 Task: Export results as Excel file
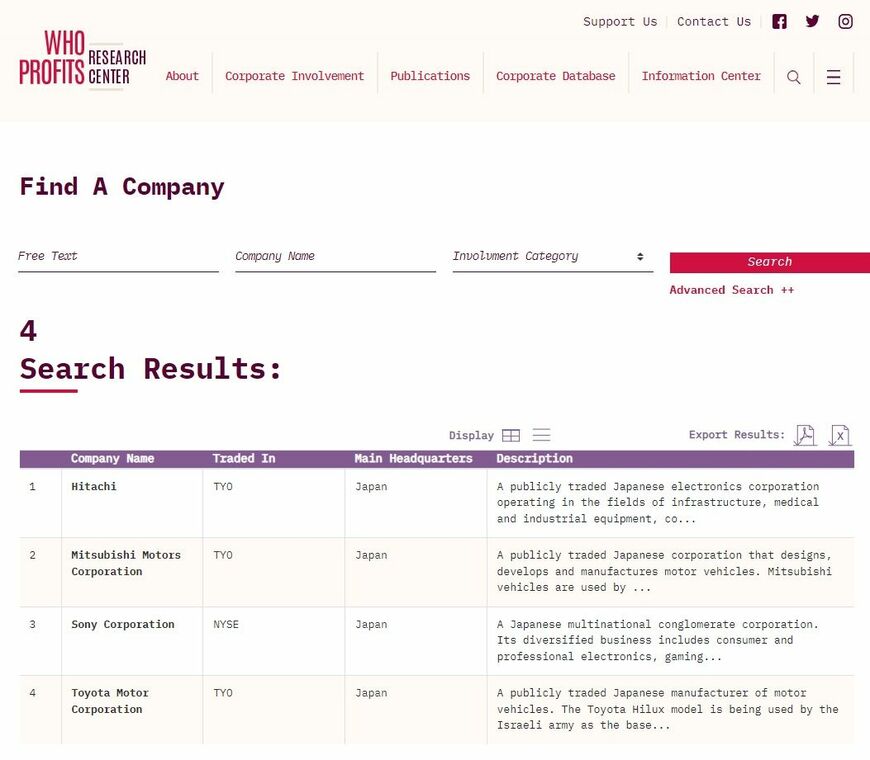840,435
